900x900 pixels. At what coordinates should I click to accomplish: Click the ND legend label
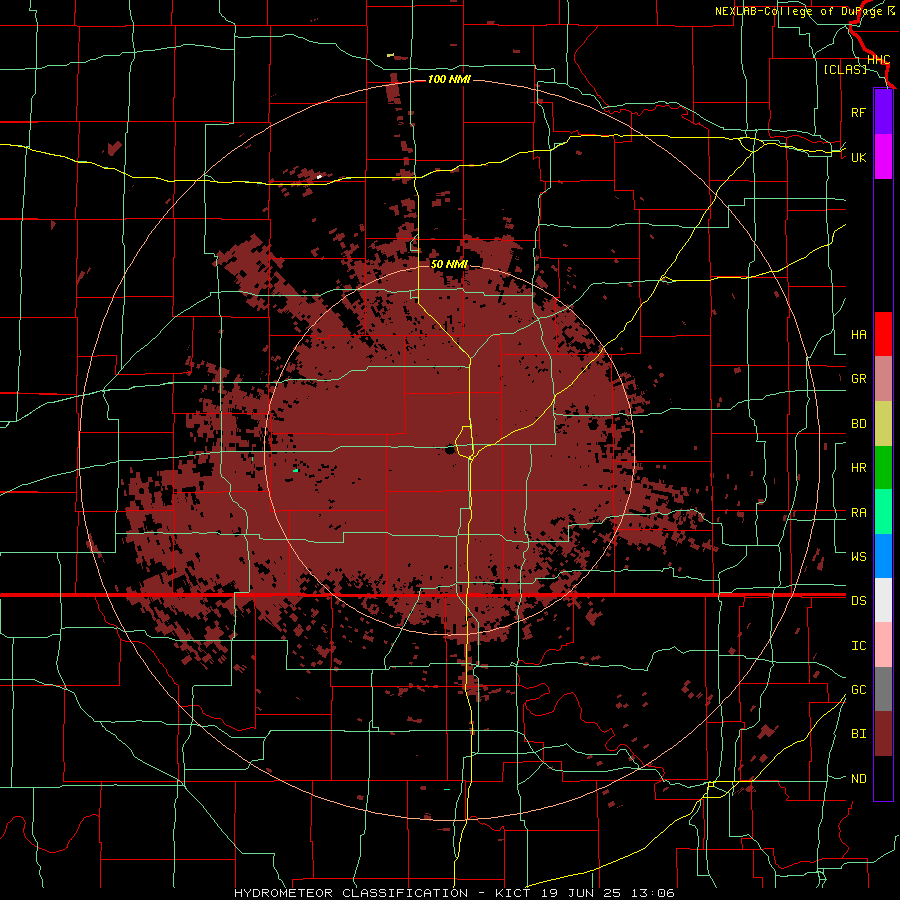tap(858, 779)
